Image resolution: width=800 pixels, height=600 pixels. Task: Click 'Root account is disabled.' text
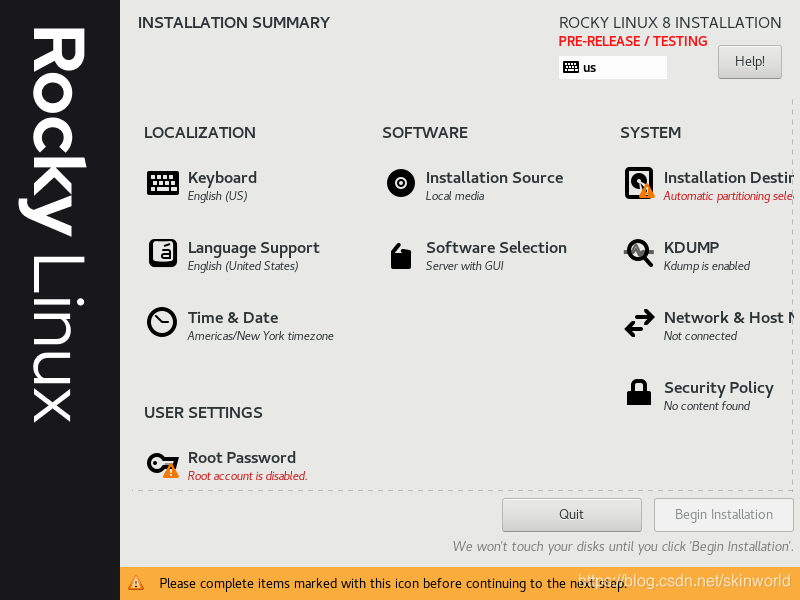pyautogui.click(x=247, y=476)
